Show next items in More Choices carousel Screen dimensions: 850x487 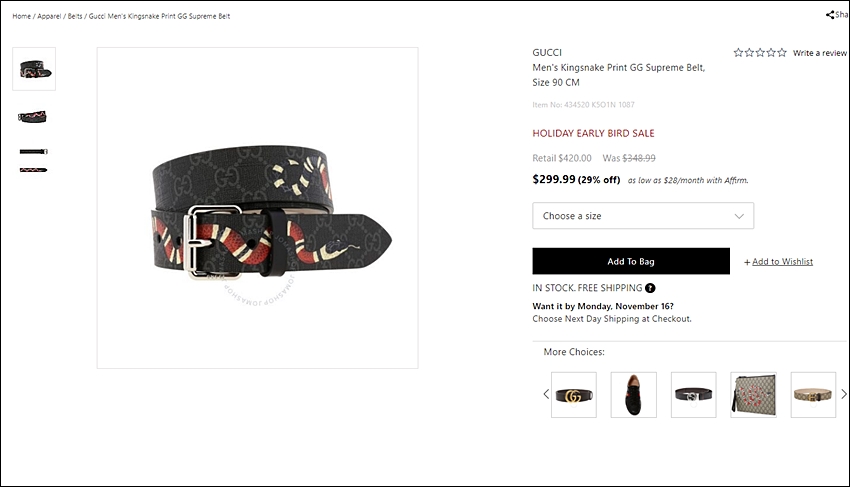tap(843, 394)
